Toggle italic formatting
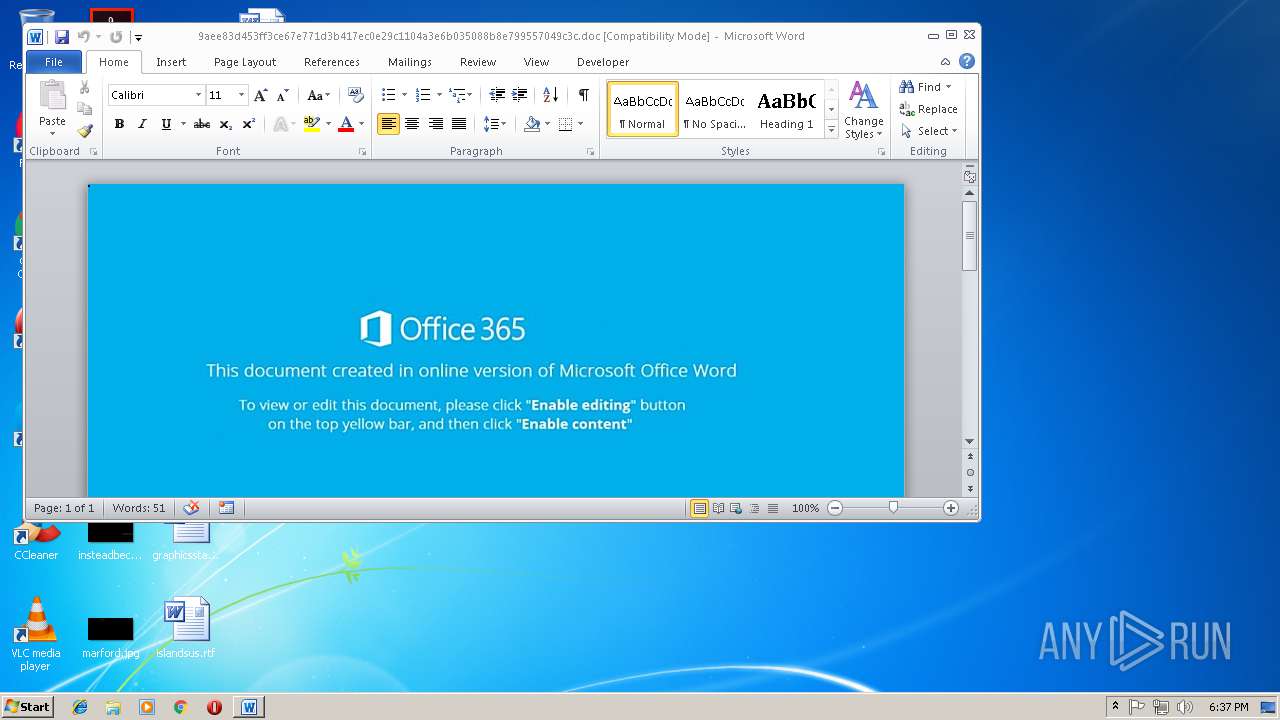This screenshot has width=1280, height=720. pos(142,124)
